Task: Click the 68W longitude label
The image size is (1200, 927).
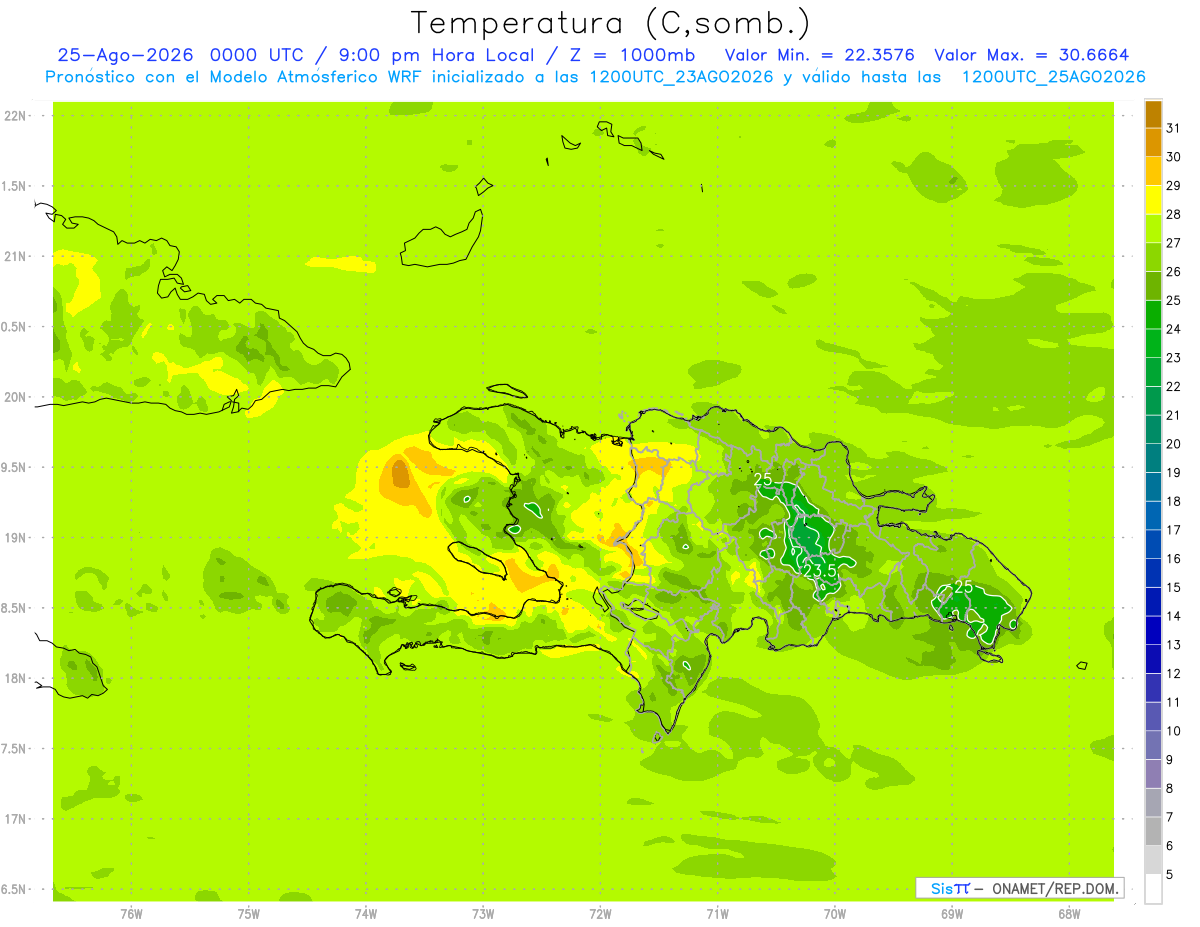Action: pos(1069,914)
